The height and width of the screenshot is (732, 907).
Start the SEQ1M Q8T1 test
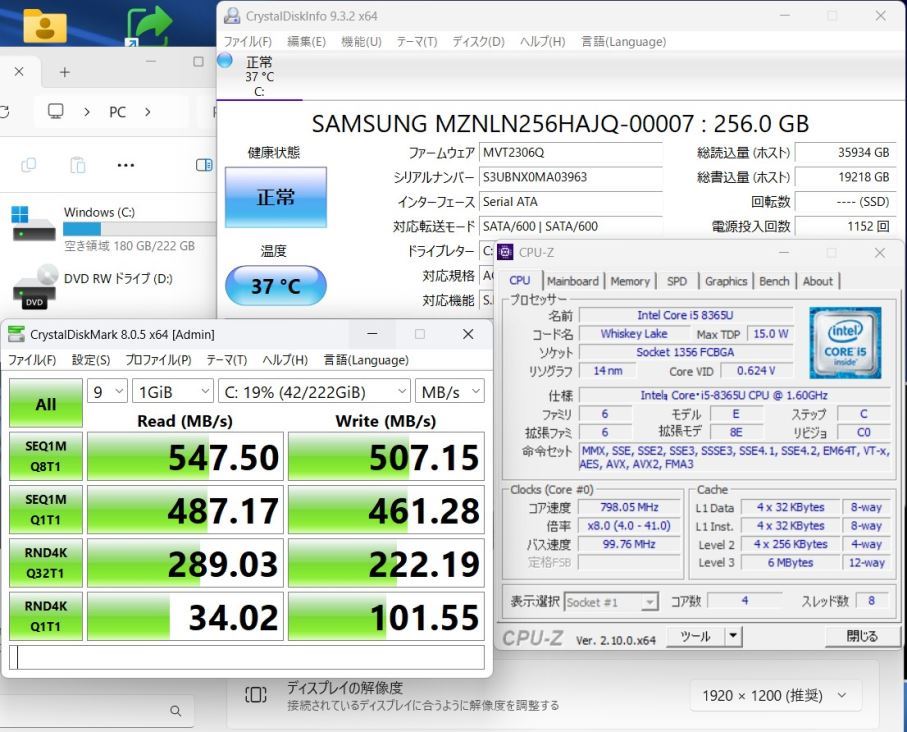pos(46,456)
